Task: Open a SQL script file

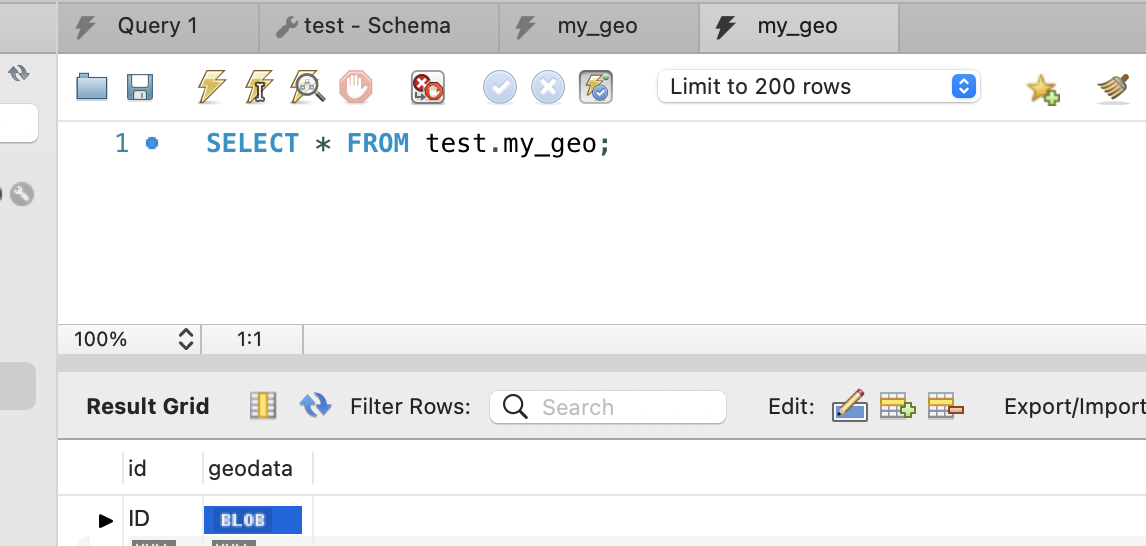Action: (x=92, y=87)
